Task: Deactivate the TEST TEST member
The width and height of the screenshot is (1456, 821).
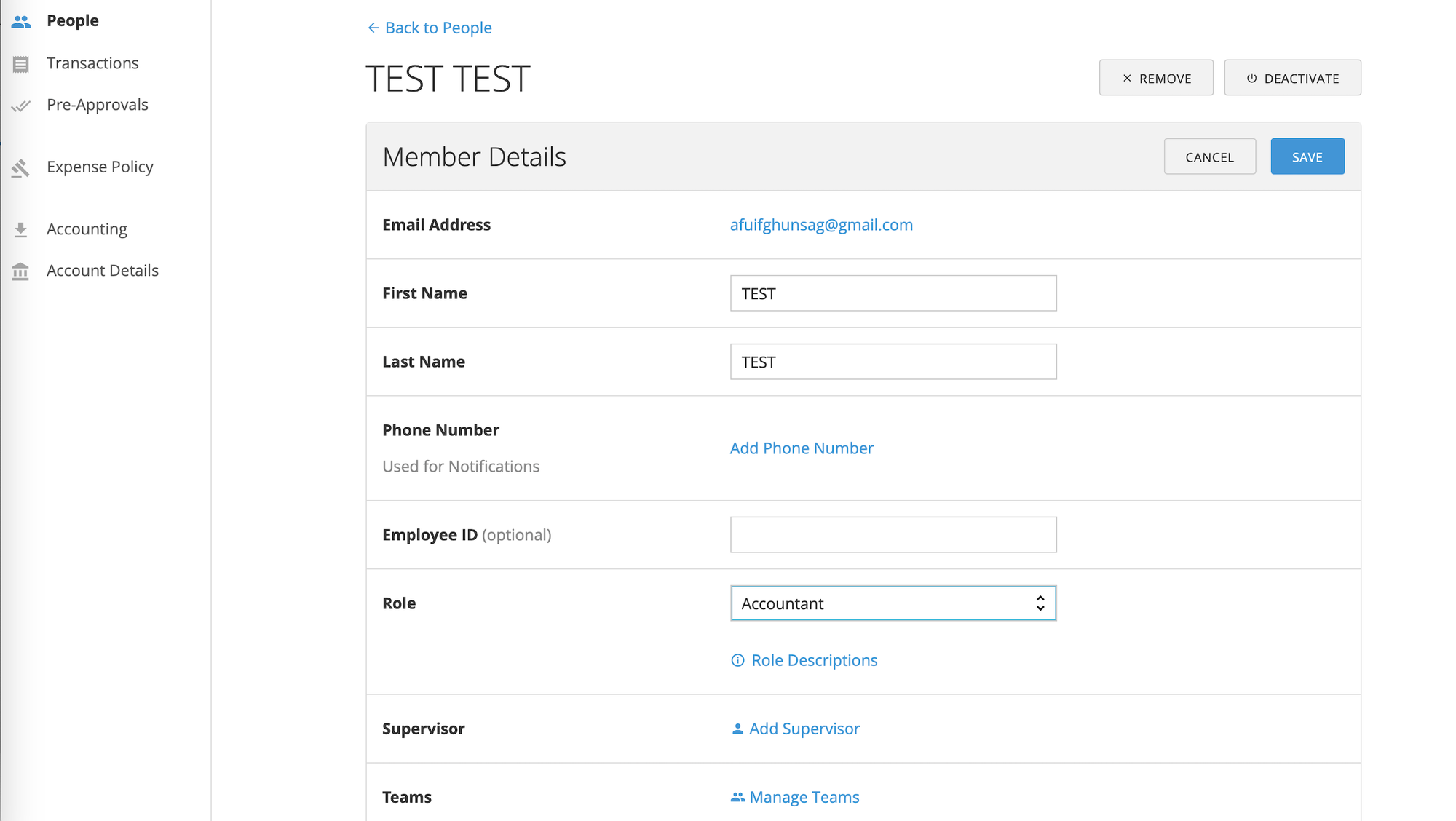Action: point(1292,78)
